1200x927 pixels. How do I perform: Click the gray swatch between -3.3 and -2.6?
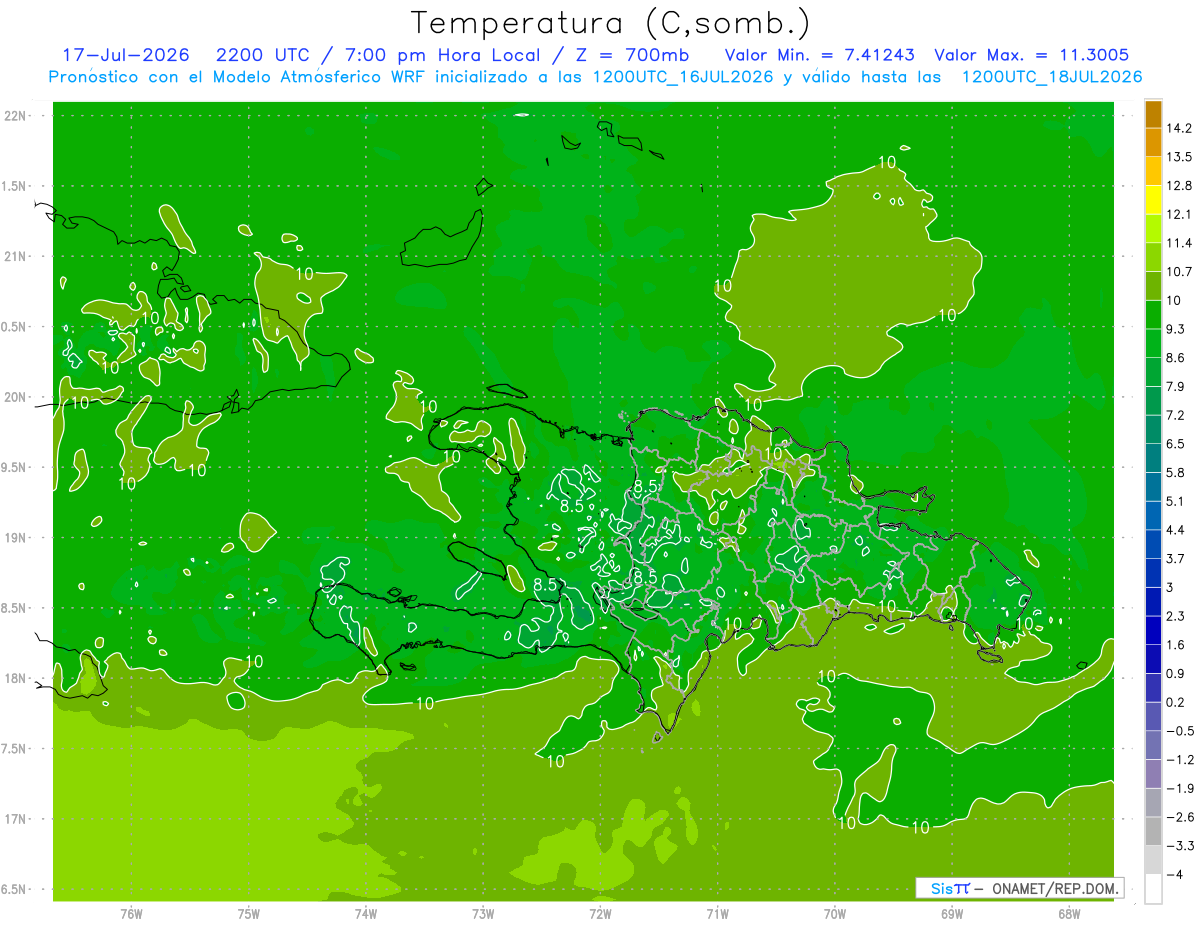click(x=1153, y=831)
